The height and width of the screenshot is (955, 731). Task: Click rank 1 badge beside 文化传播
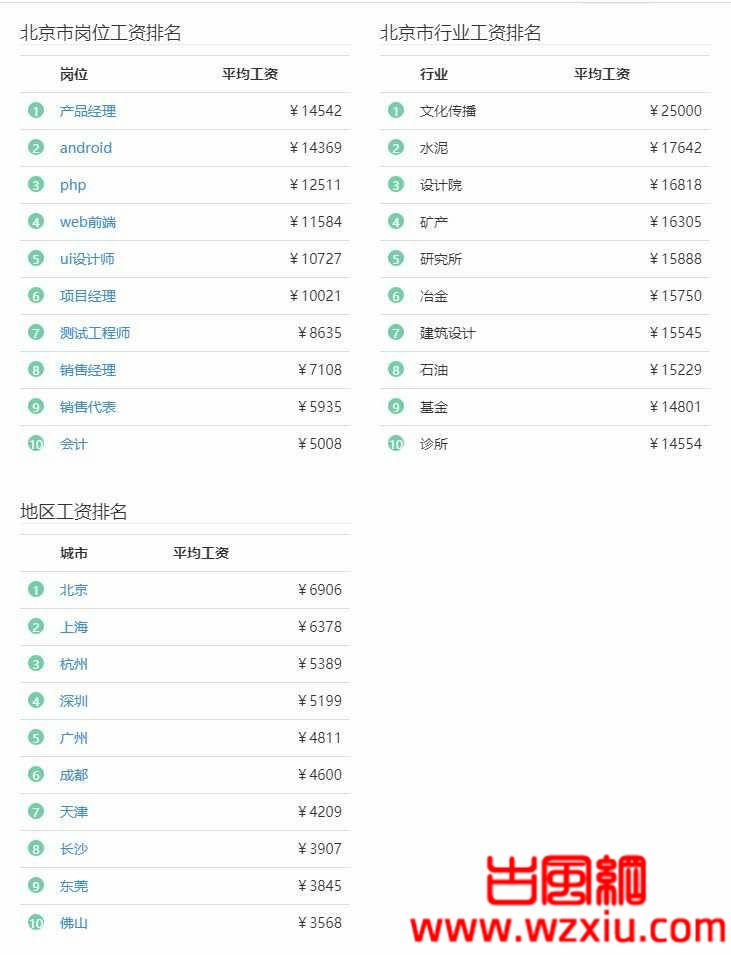coord(396,111)
